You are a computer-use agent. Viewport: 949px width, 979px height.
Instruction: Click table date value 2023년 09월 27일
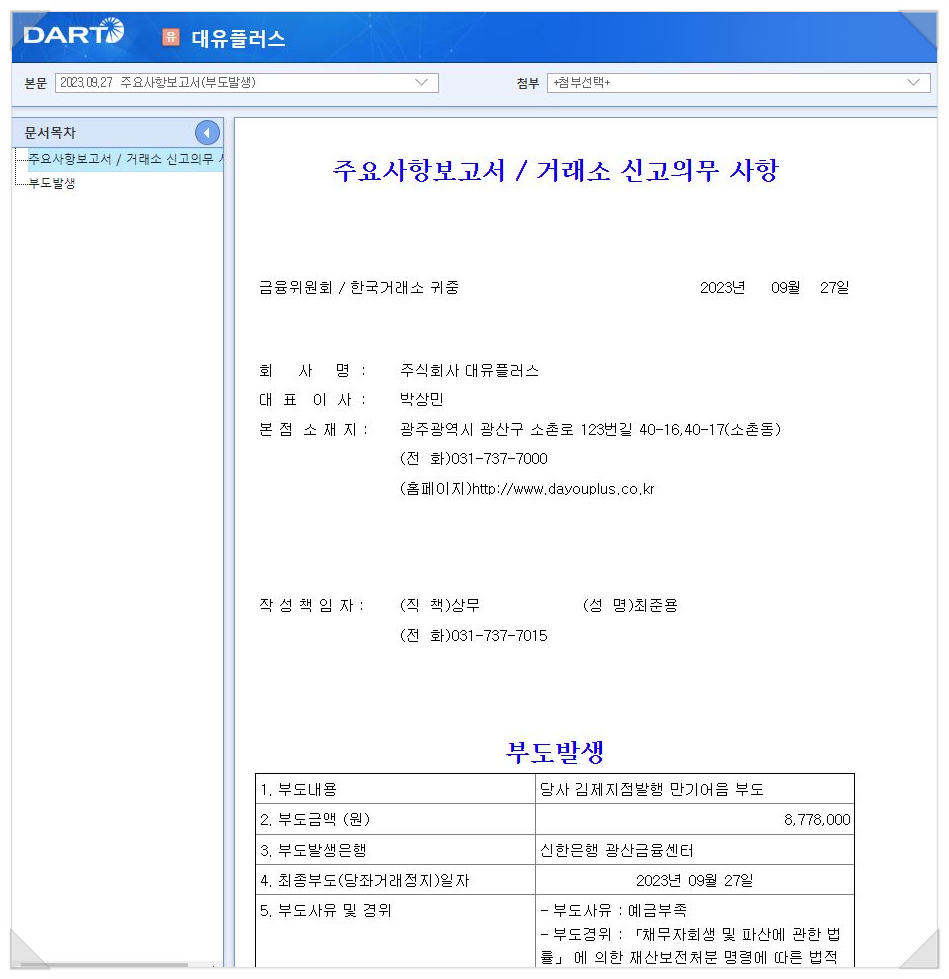click(x=694, y=880)
